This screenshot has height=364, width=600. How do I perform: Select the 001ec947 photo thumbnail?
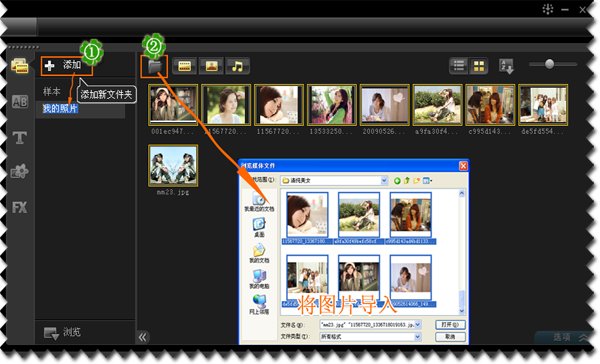click(x=173, y=105)
